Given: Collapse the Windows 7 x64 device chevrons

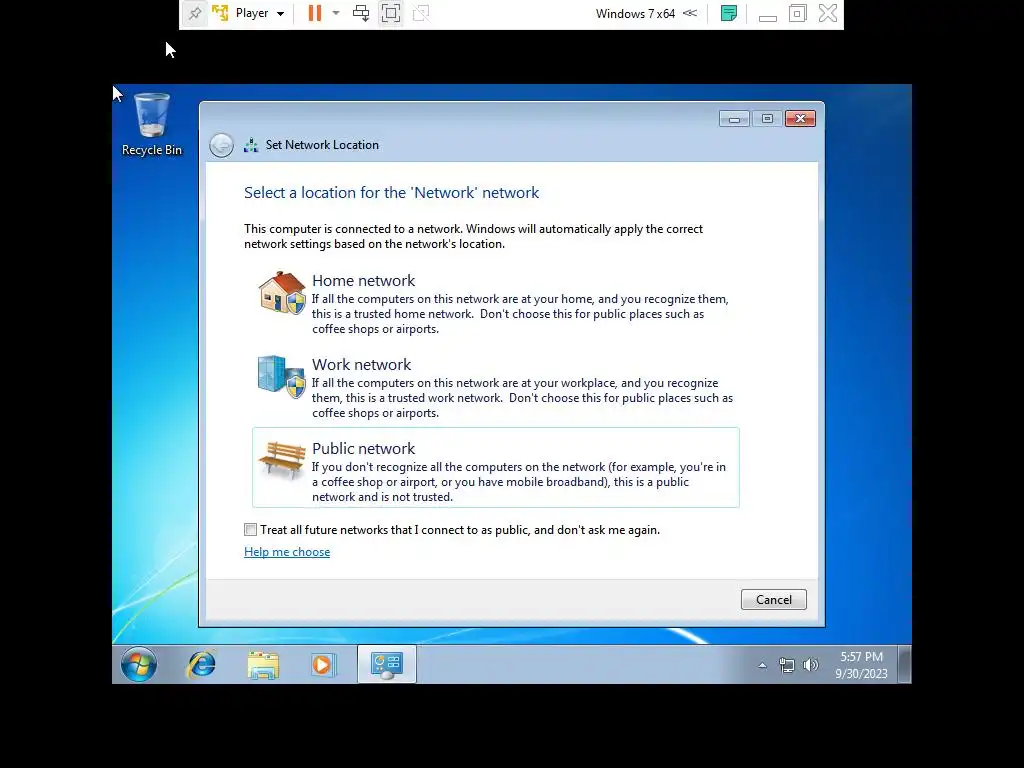Looking at the screenshot, I should click(690, 13).
